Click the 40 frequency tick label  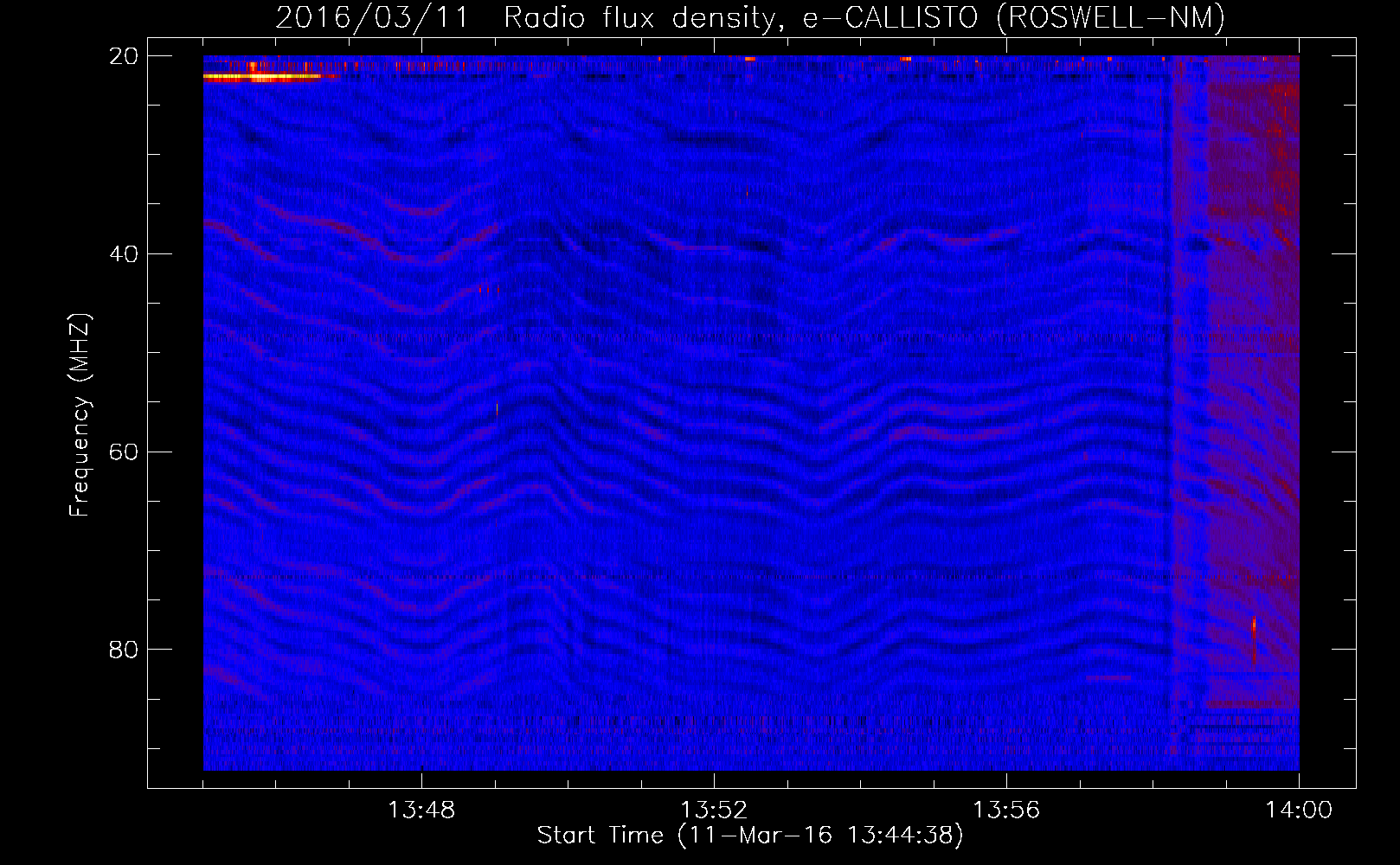(124, 254)
